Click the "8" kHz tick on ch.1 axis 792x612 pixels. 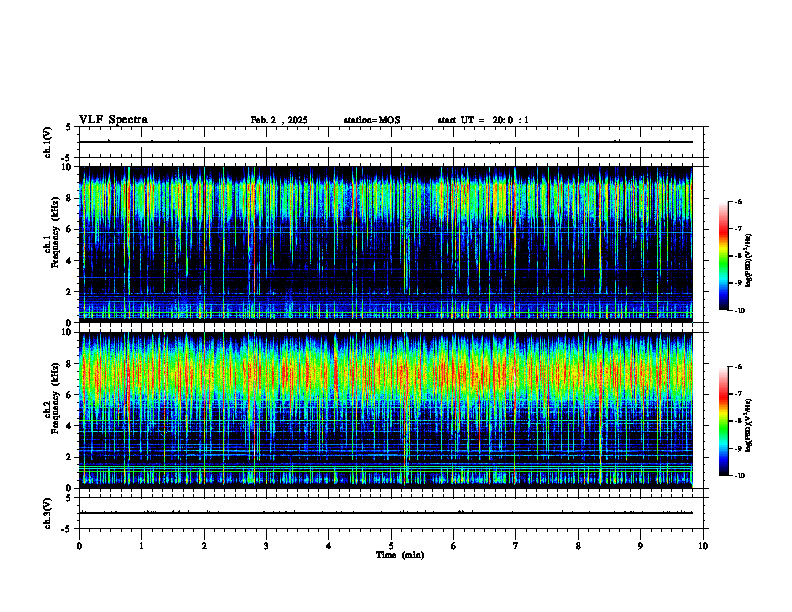pyautogui.click(x=70, y=198)
